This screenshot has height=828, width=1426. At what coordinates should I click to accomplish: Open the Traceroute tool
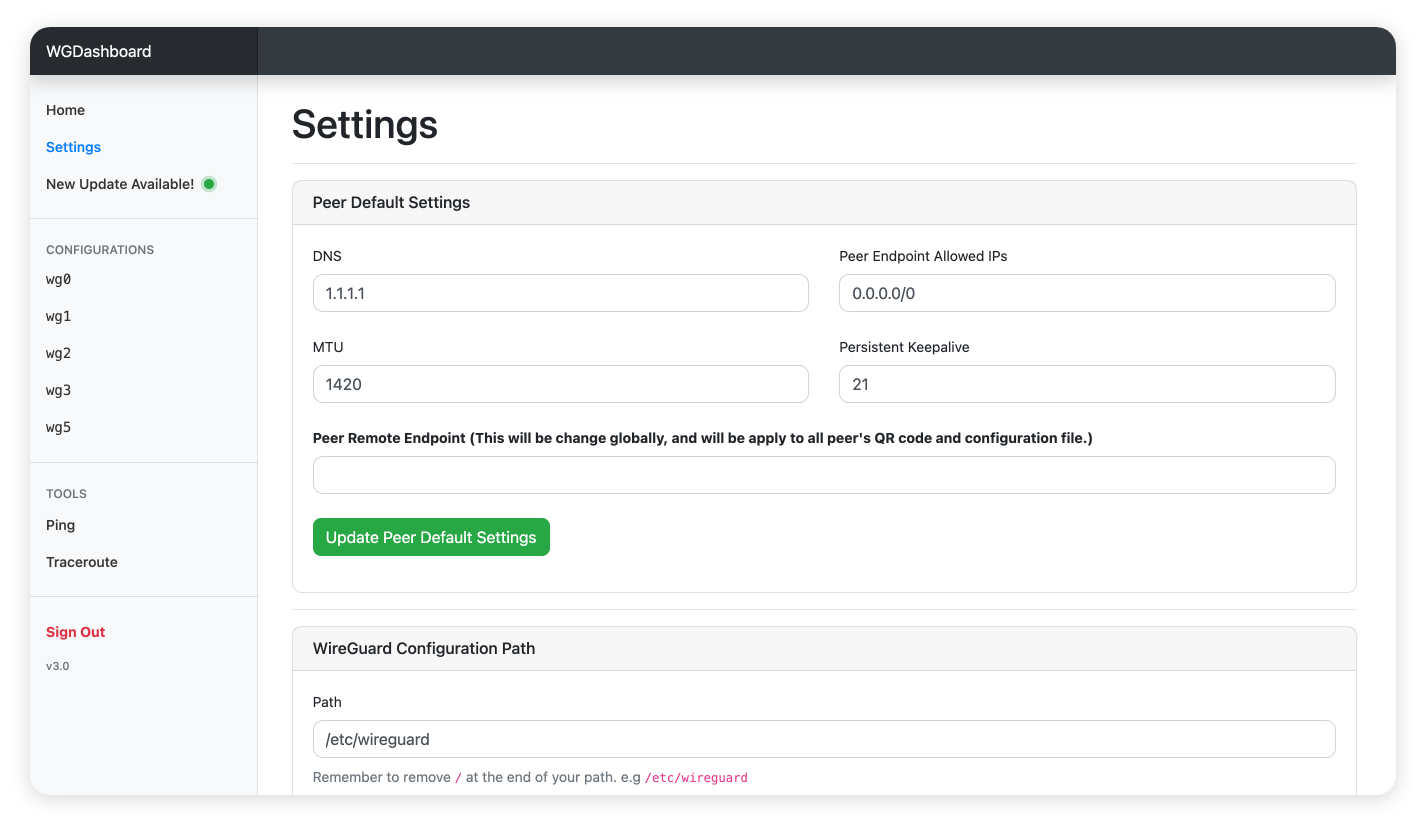82,562
